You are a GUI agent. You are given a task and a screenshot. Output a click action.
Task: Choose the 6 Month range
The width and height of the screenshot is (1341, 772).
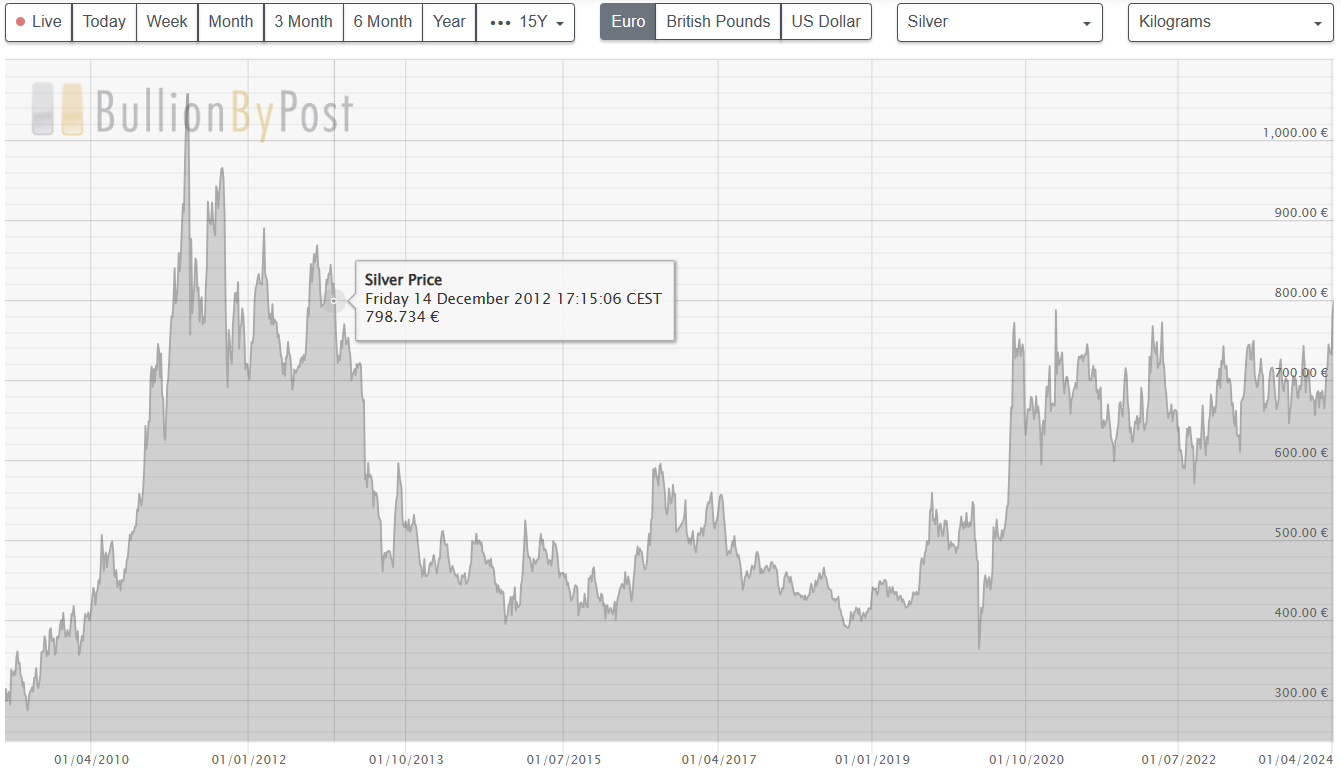[x=382, y=22]
